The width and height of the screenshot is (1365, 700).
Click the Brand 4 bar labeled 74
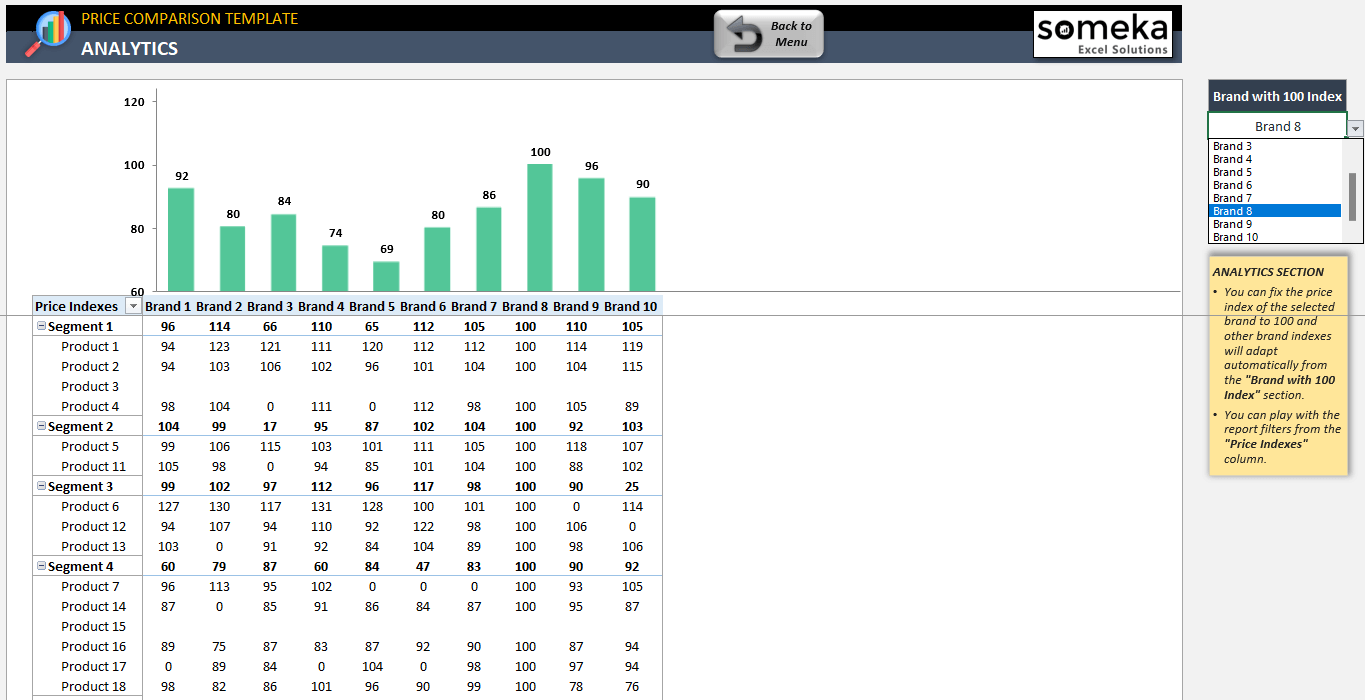(x=335, y=269)
